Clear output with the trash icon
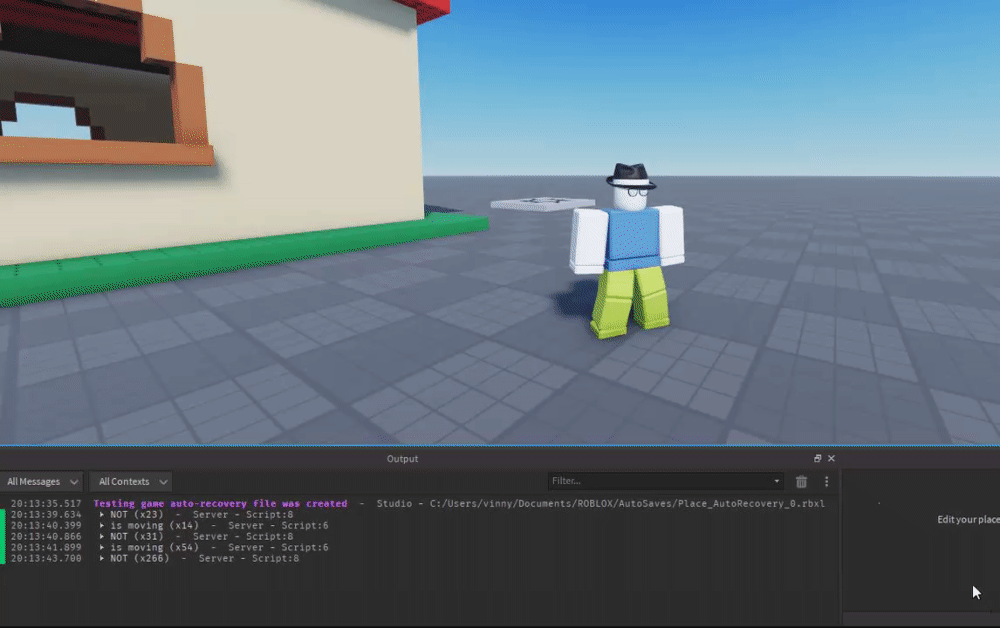Viewport: 1000px width, 628px height. pos(801,481)
